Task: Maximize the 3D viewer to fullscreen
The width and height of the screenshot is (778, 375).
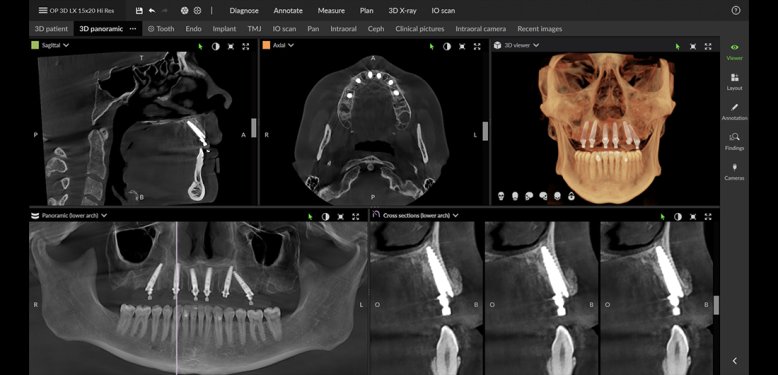Action: 708,46
